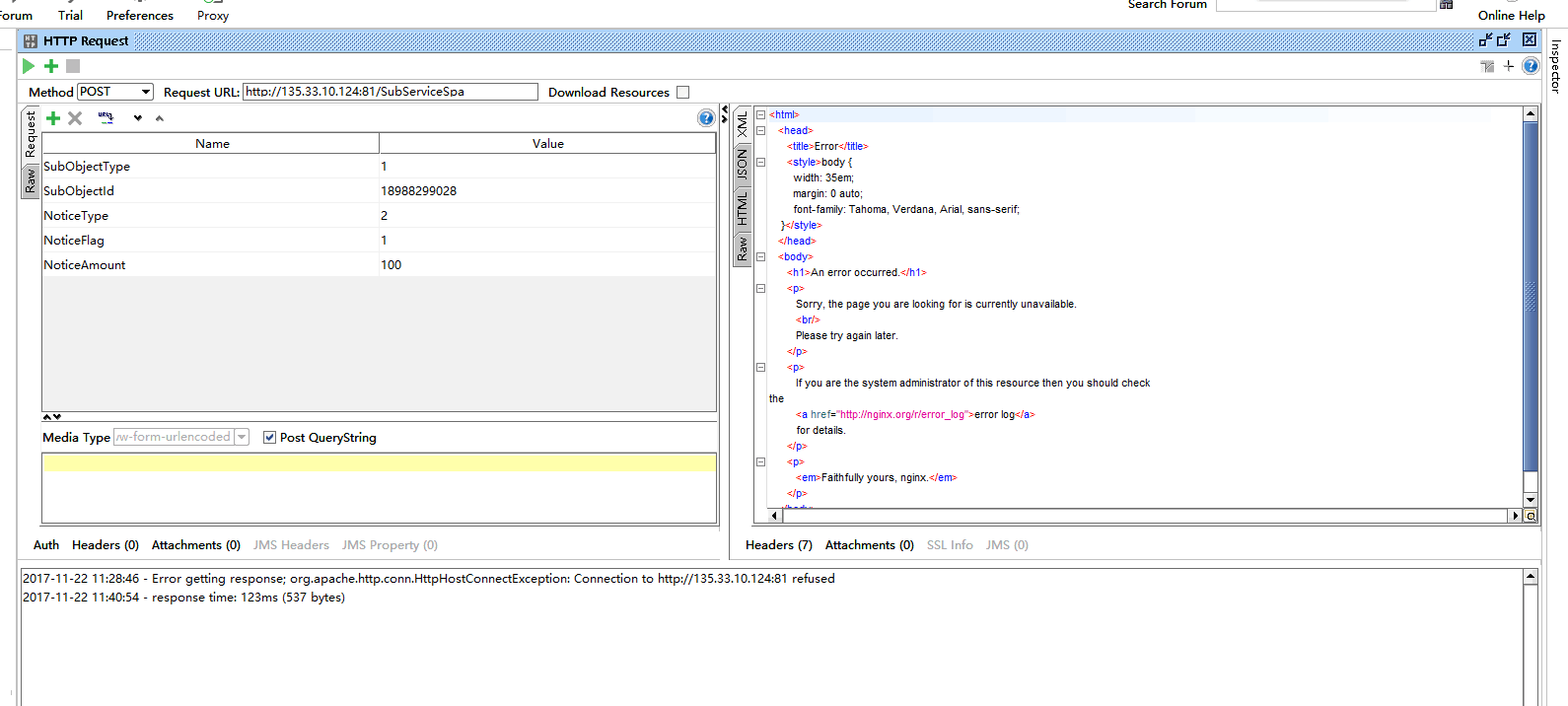Collapse or expand split pane arrows

725,114
